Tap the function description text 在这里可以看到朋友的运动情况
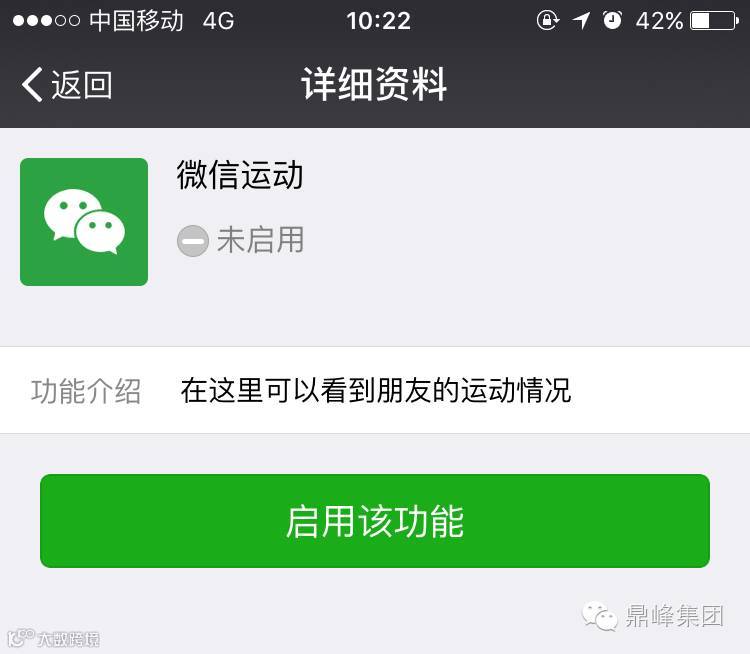 coord(376,390)
